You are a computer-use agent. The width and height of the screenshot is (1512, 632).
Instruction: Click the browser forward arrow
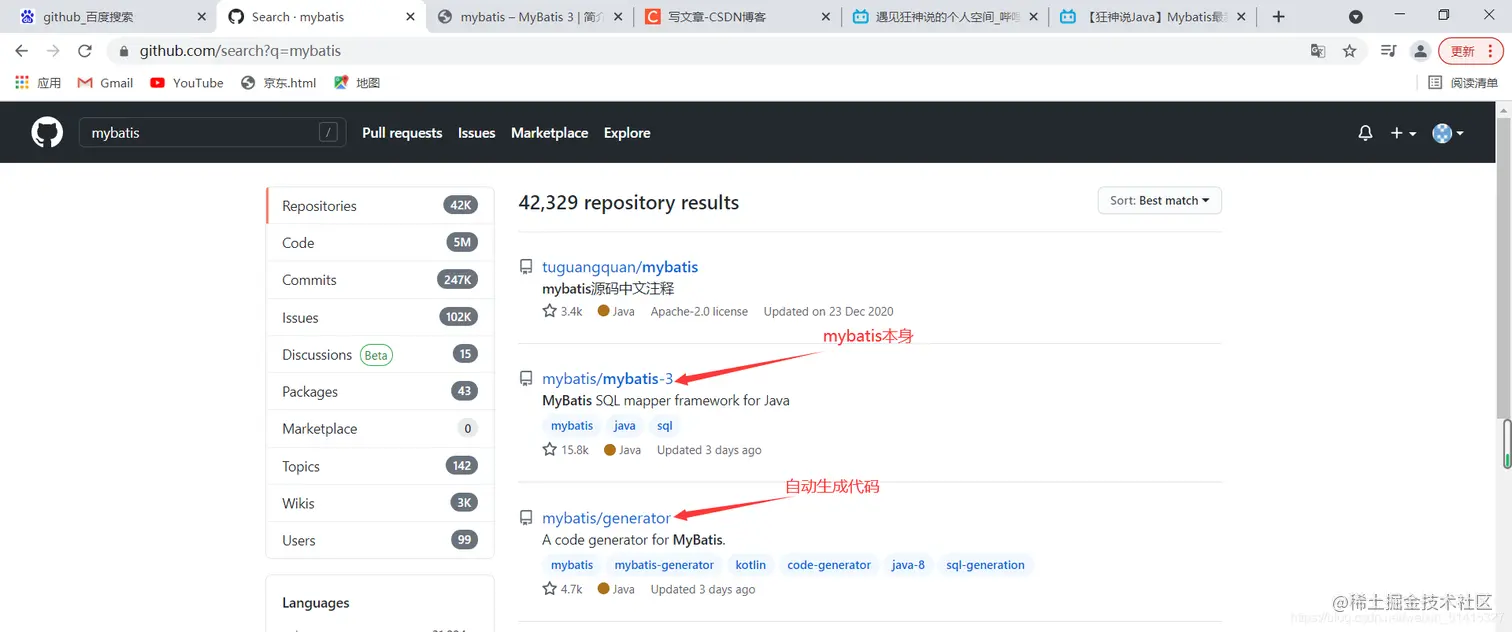pyautogui.click(x=53, y=51)
